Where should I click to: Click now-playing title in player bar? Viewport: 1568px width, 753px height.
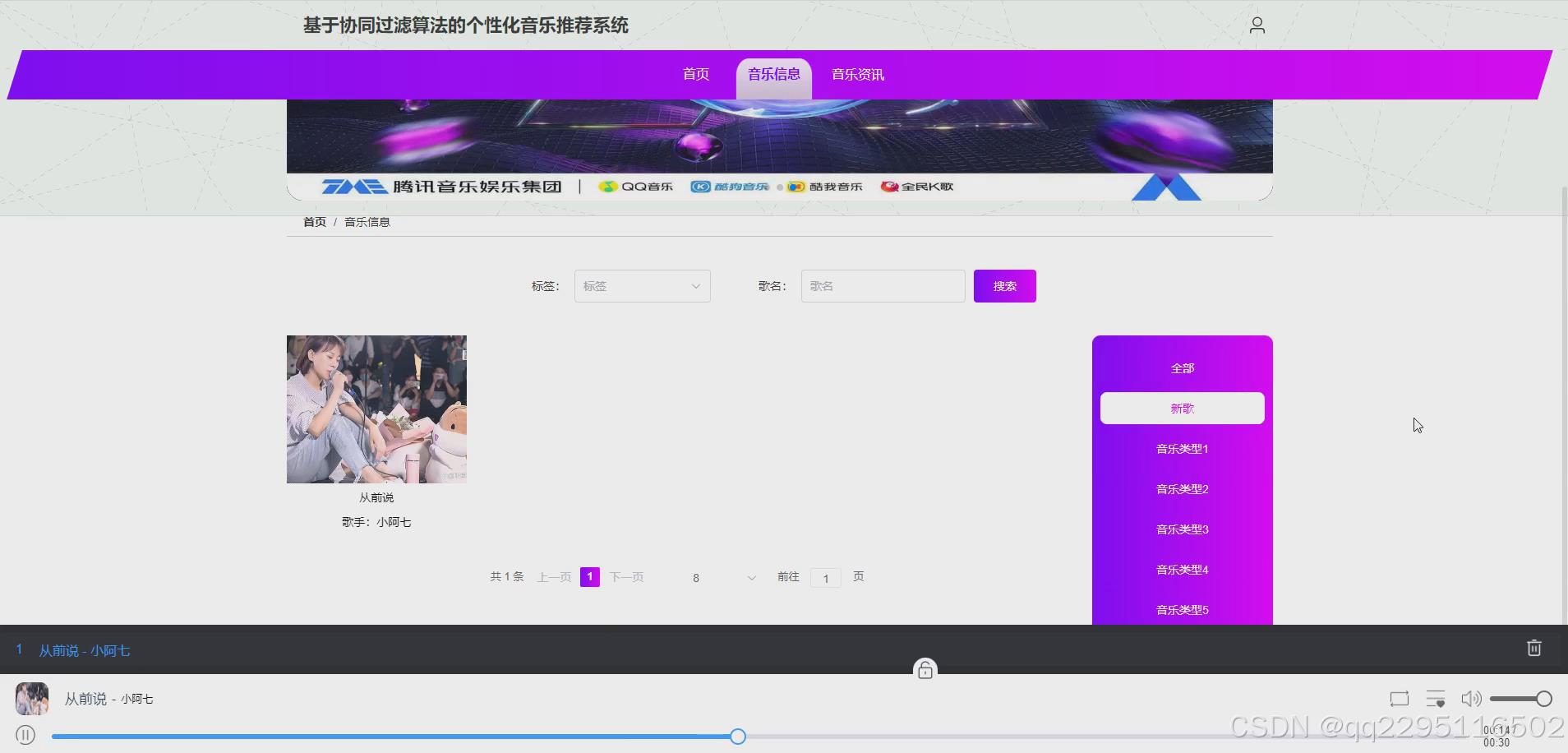[x=108, y=699]
